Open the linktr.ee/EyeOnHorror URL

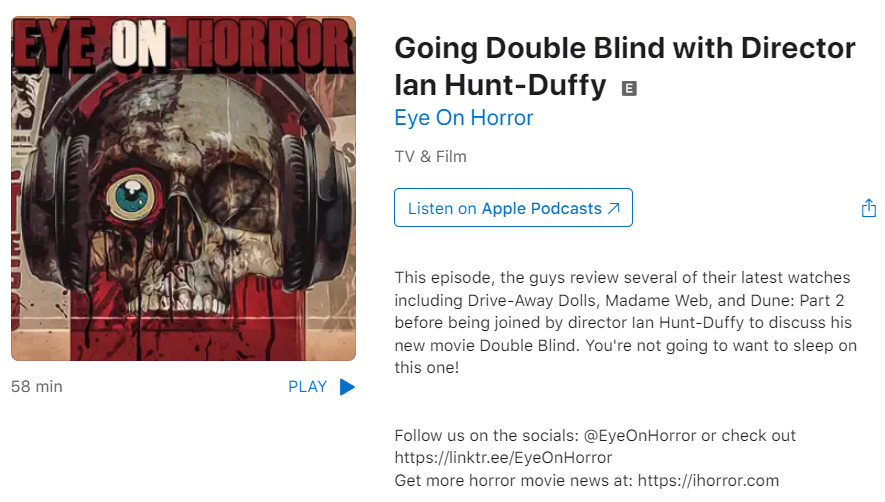tap(503, 458)
